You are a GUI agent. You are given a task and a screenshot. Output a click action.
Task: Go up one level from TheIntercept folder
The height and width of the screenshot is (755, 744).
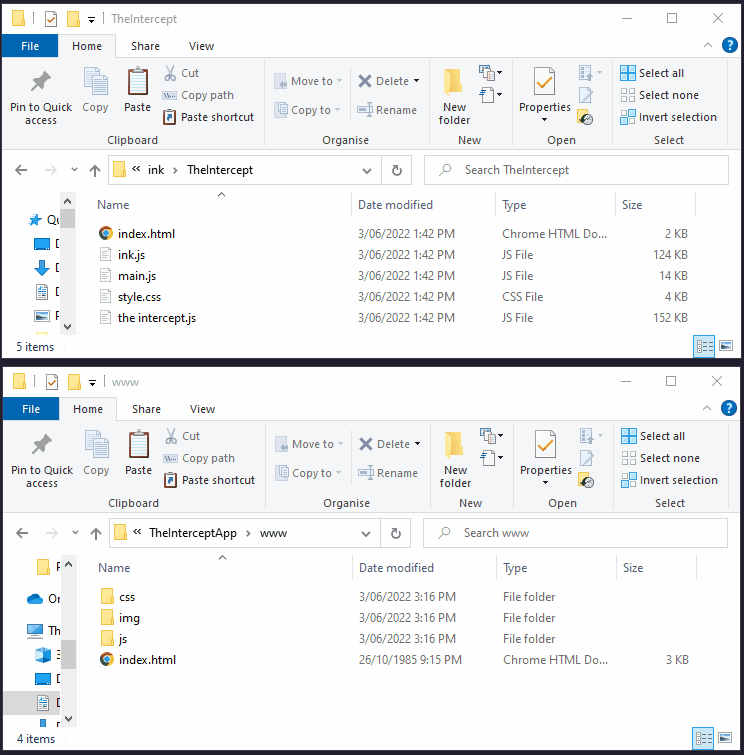pos(95,170)
